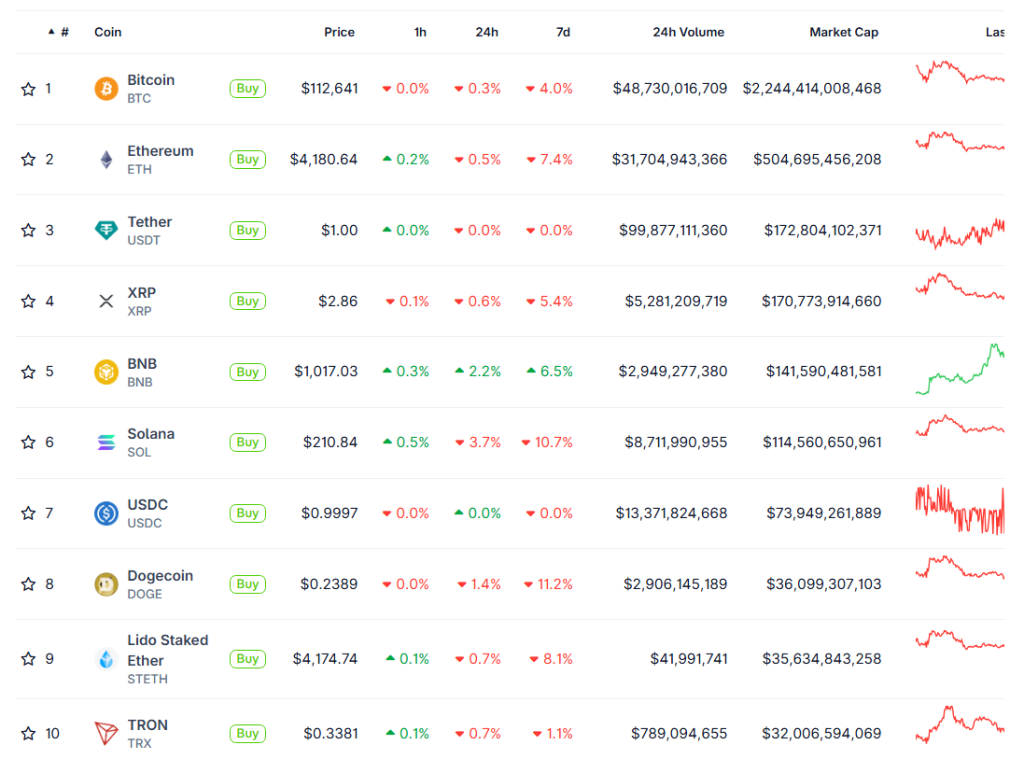This screenshot has height=759, width=1024.
Task: Sort by the Price column header
Action: click(x=339, y=32)
